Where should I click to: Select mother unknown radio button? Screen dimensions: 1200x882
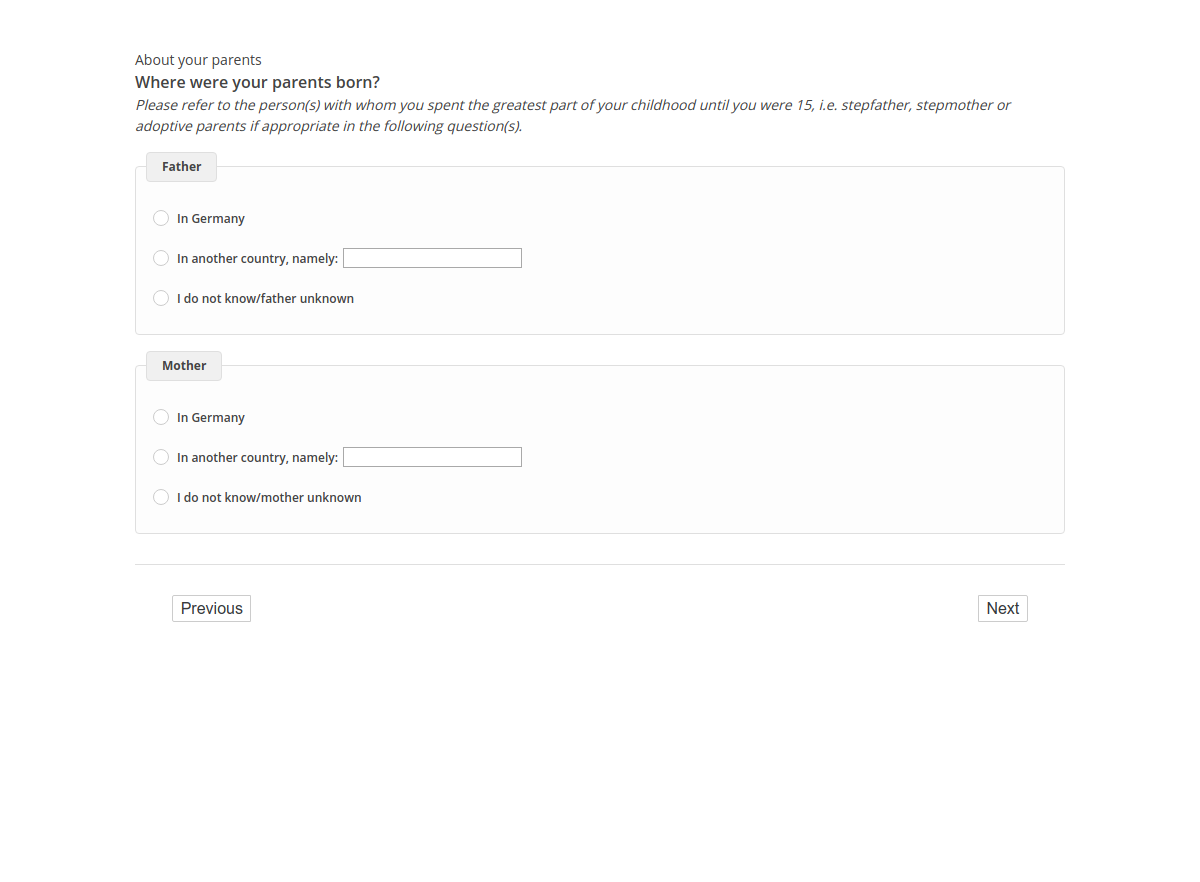(161, 497)
